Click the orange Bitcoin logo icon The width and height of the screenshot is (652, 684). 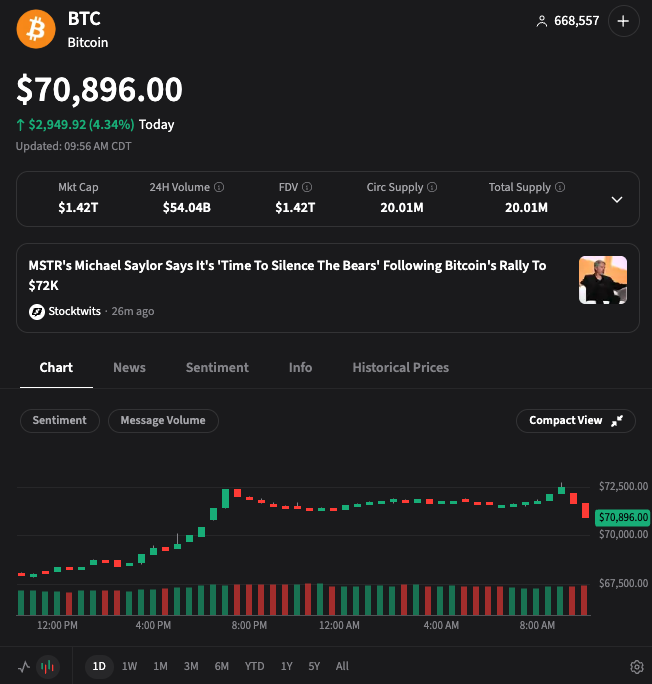tap(36, 29)
